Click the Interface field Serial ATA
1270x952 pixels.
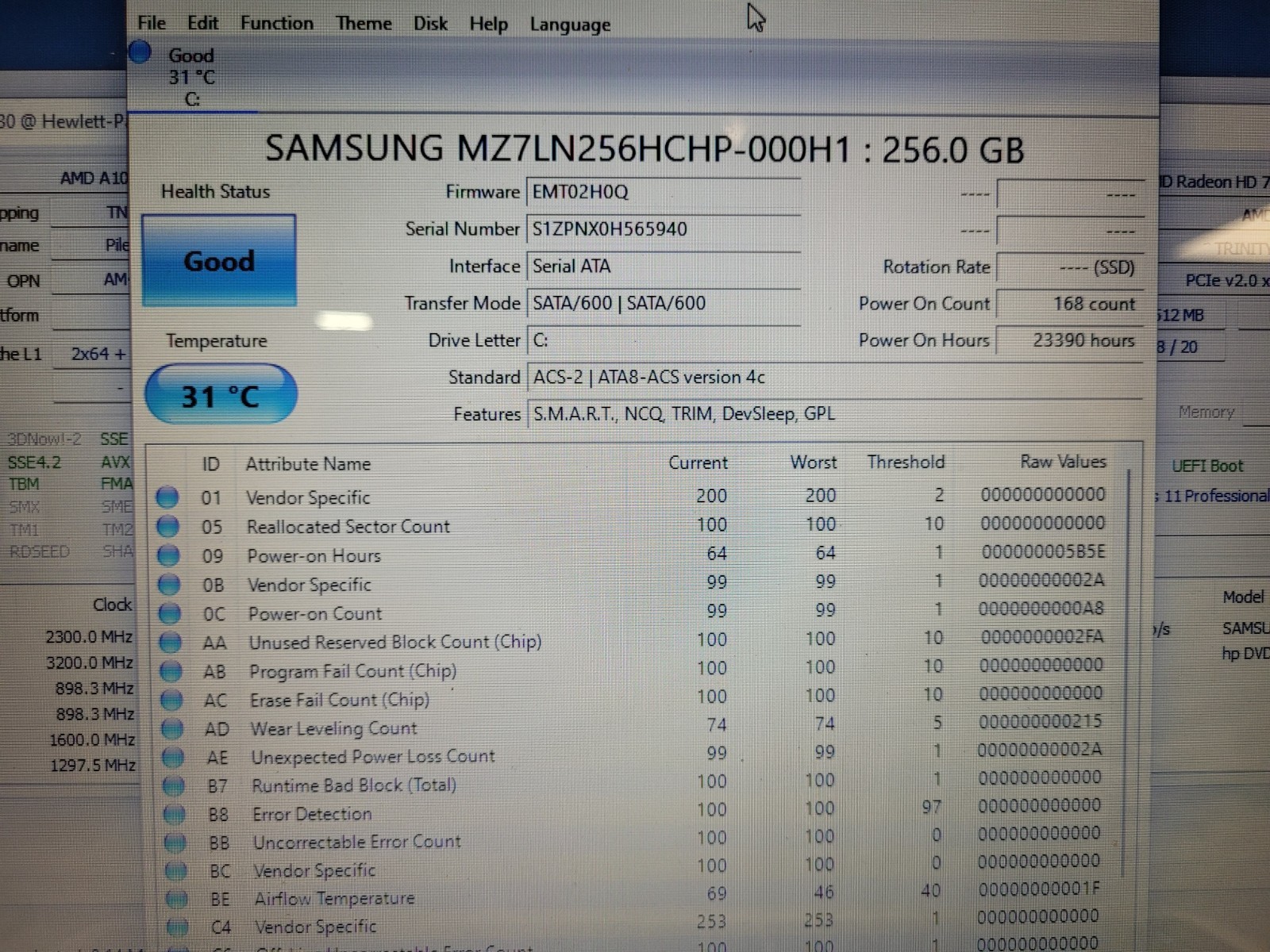(664, 267)
